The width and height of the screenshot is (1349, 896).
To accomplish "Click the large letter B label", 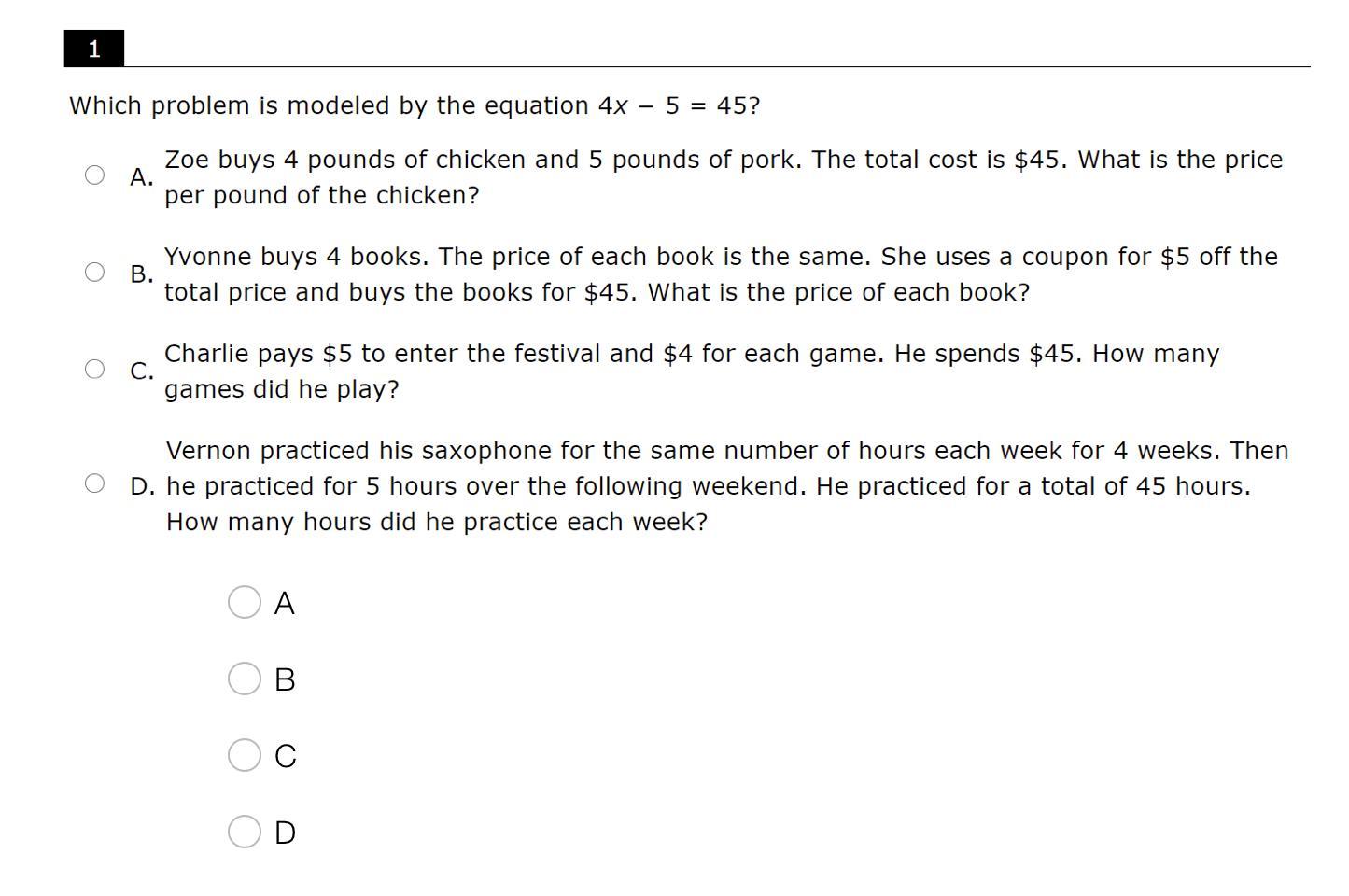I will (285, 679).
